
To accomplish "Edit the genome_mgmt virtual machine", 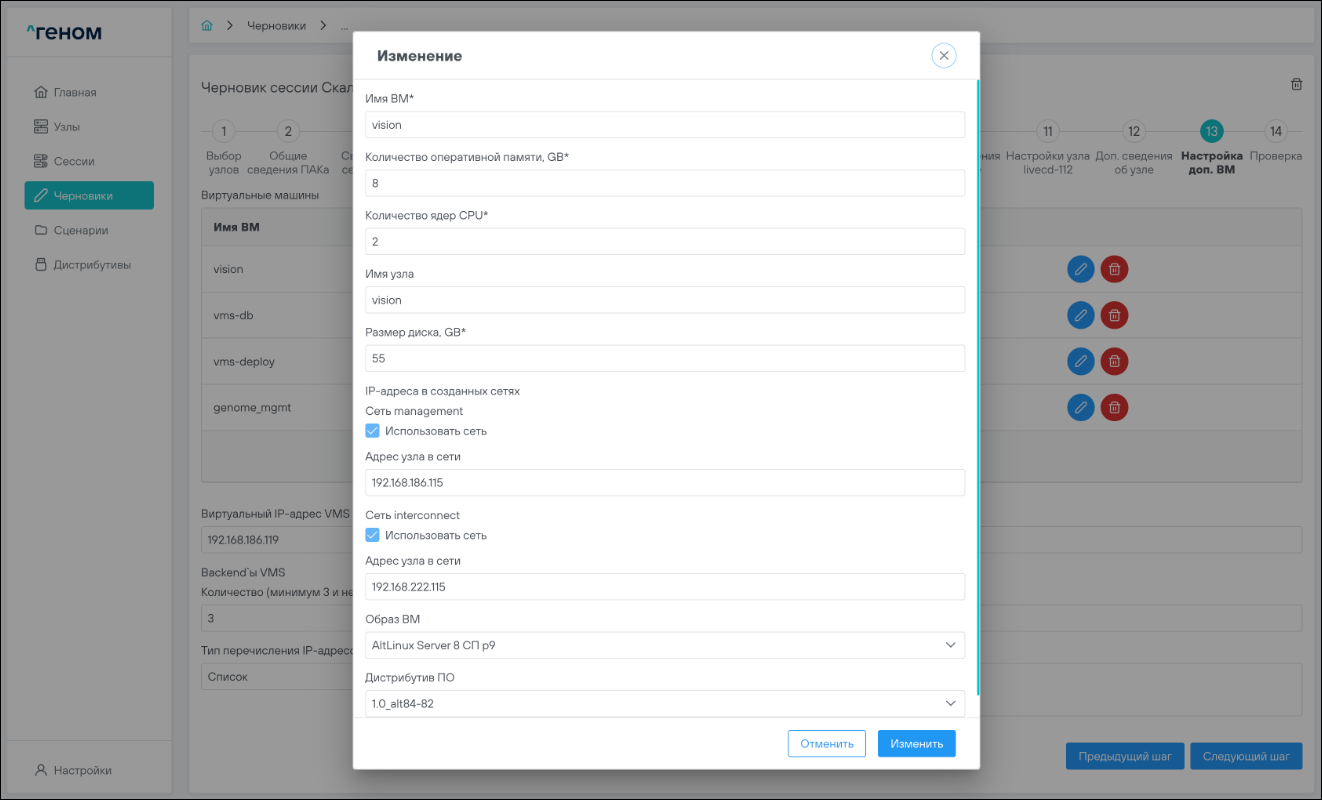I will (1080, 407).
